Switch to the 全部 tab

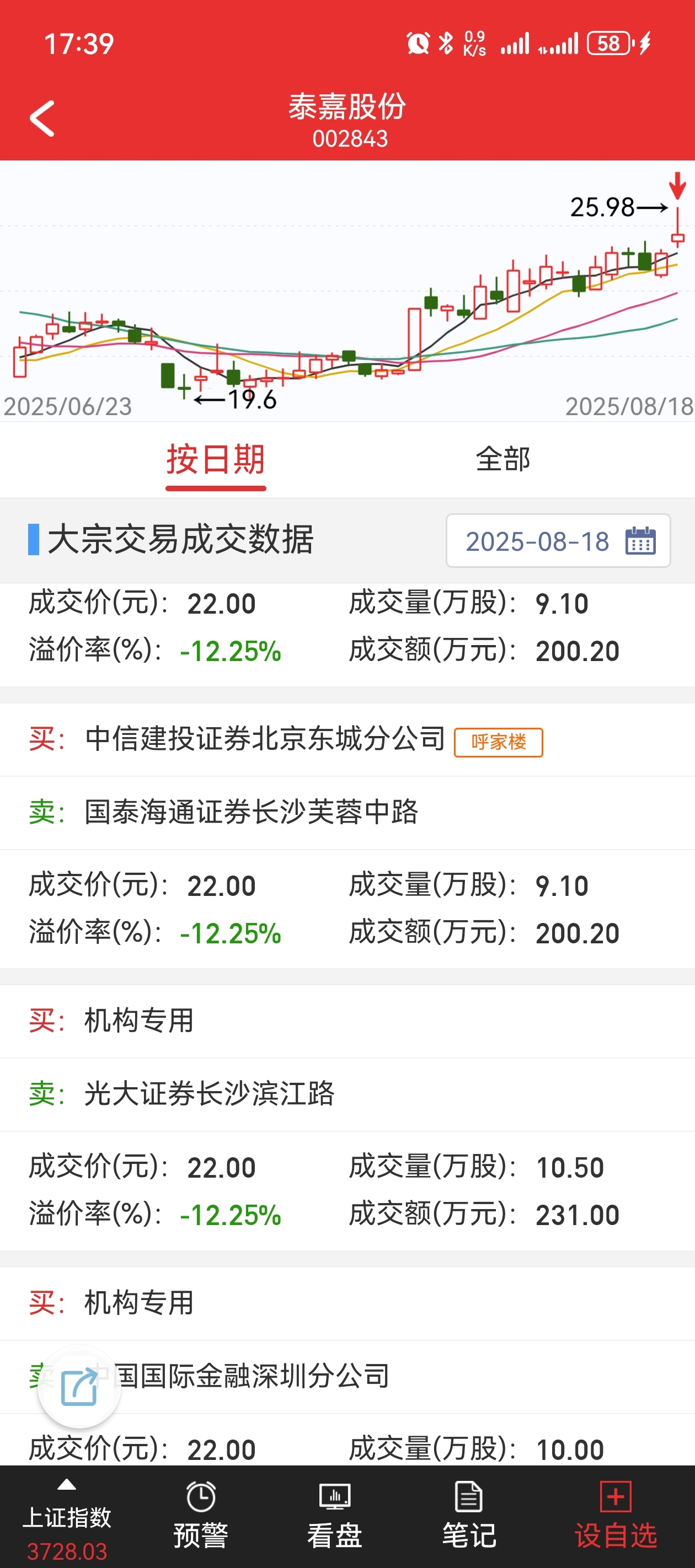[502, 459]
